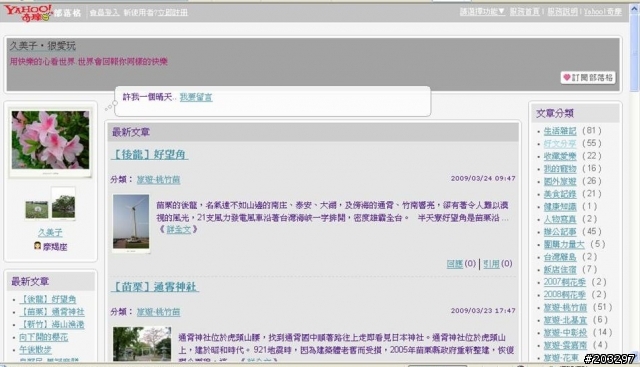Select 【新竹】海山漁港 in left 最新文章 list
Screen dimensions: 640x367
(52, 325)
